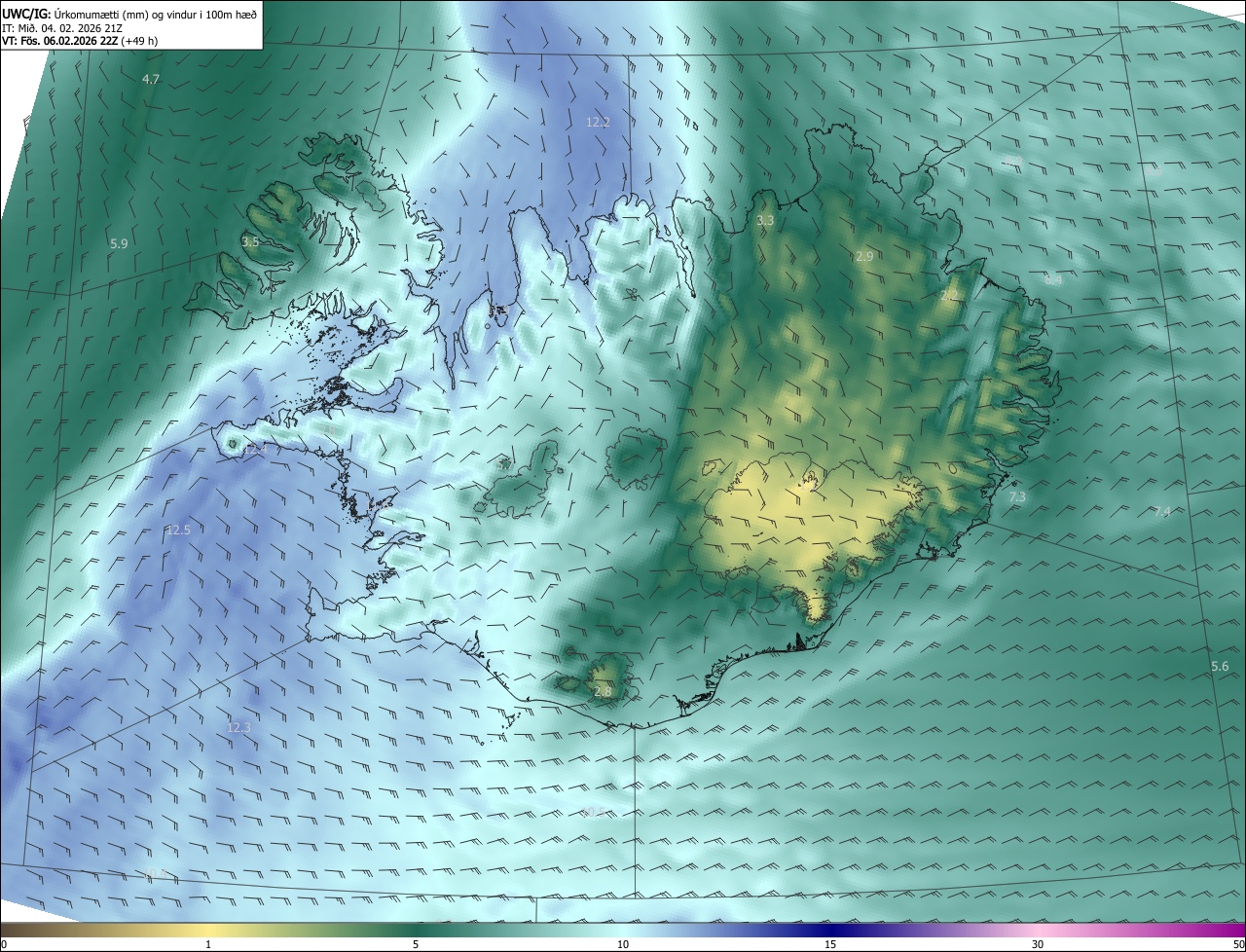Image resolution: width=1246 pixels, height=952 pixels.
Task: Click the 3.3 value label on the map
Action: (765, 221)
